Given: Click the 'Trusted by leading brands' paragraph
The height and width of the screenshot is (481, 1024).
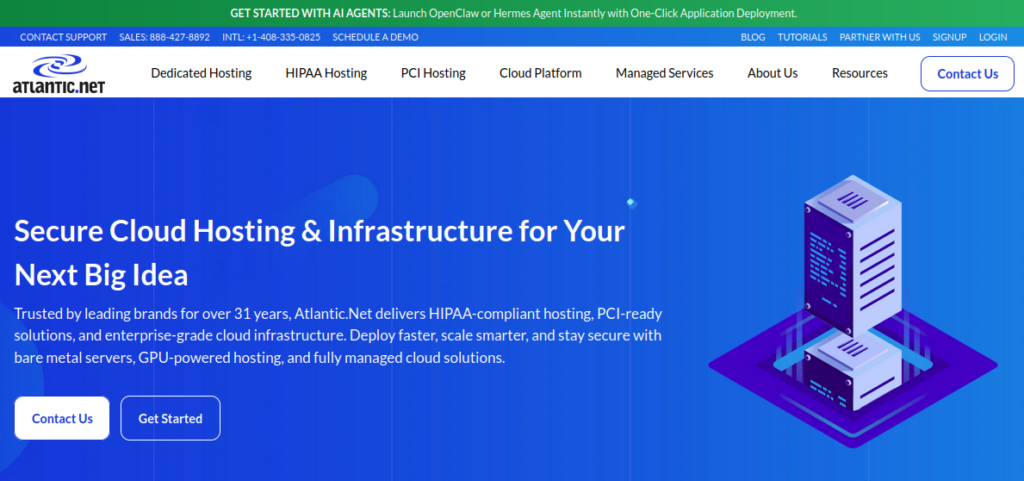Looking at the screenshot, I should click(338, 336).
